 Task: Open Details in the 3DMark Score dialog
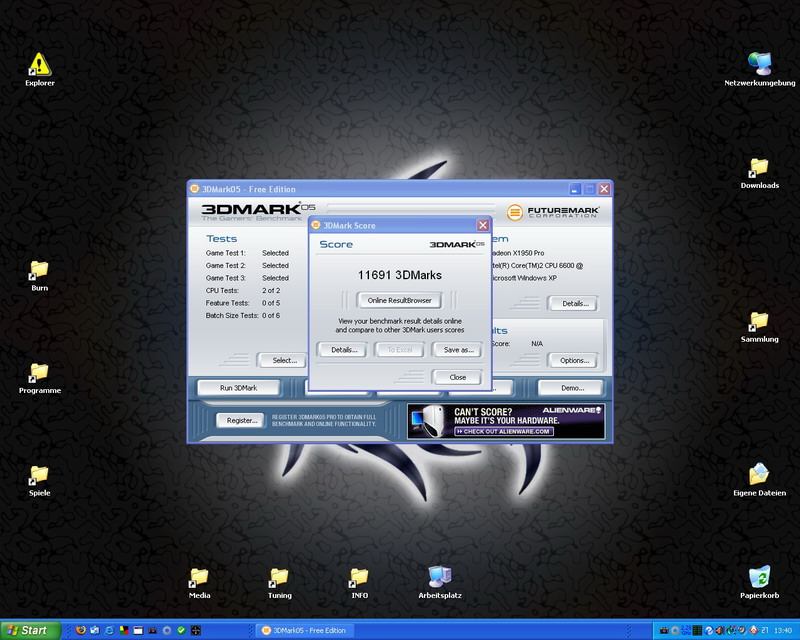coord(344,350)
